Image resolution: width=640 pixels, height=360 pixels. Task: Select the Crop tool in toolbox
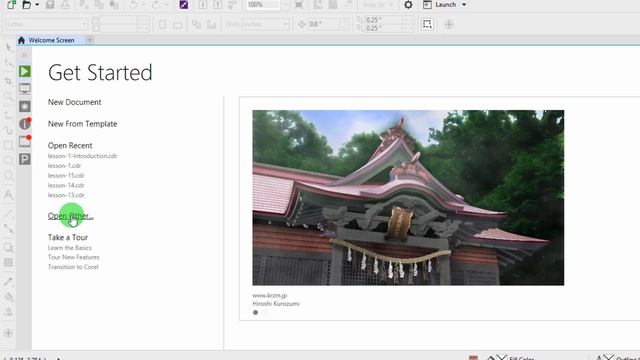(8, 81)
